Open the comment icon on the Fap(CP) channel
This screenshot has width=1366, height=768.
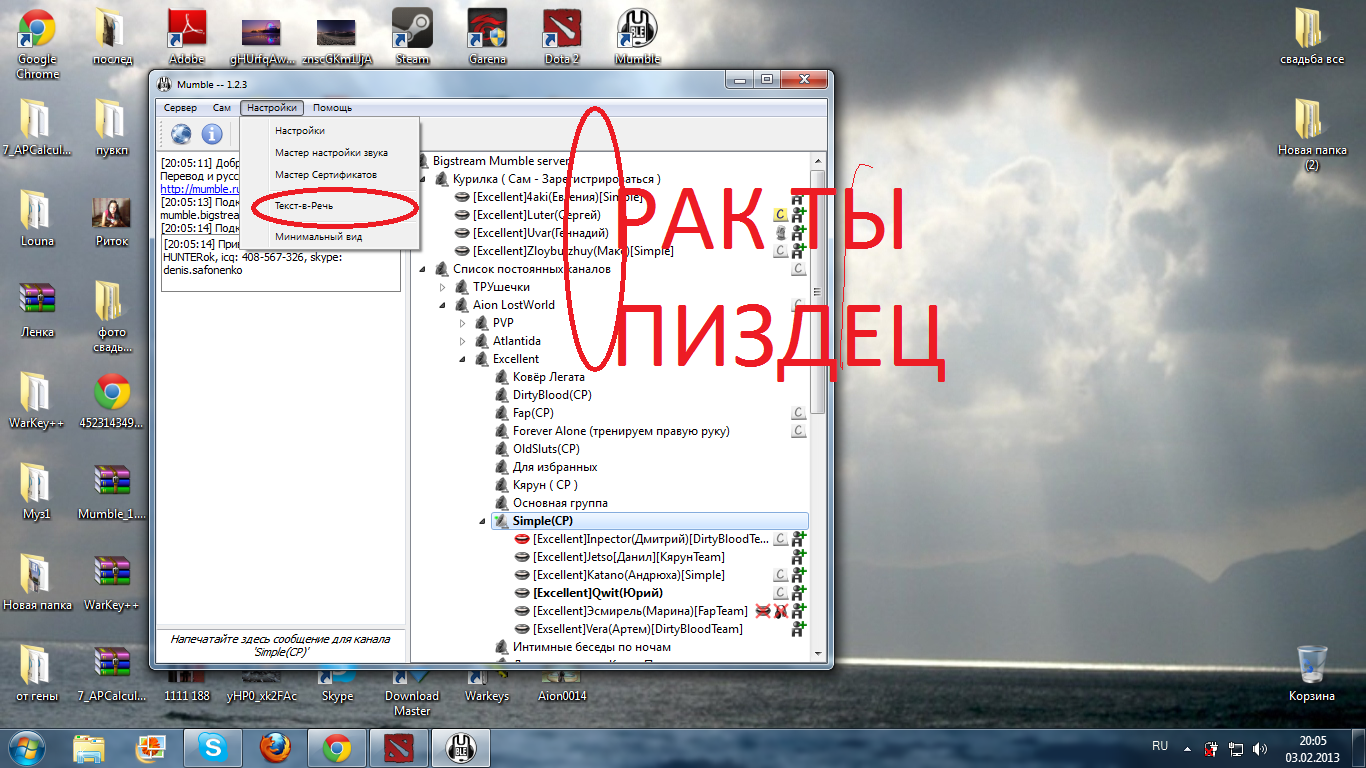(799, 412)
